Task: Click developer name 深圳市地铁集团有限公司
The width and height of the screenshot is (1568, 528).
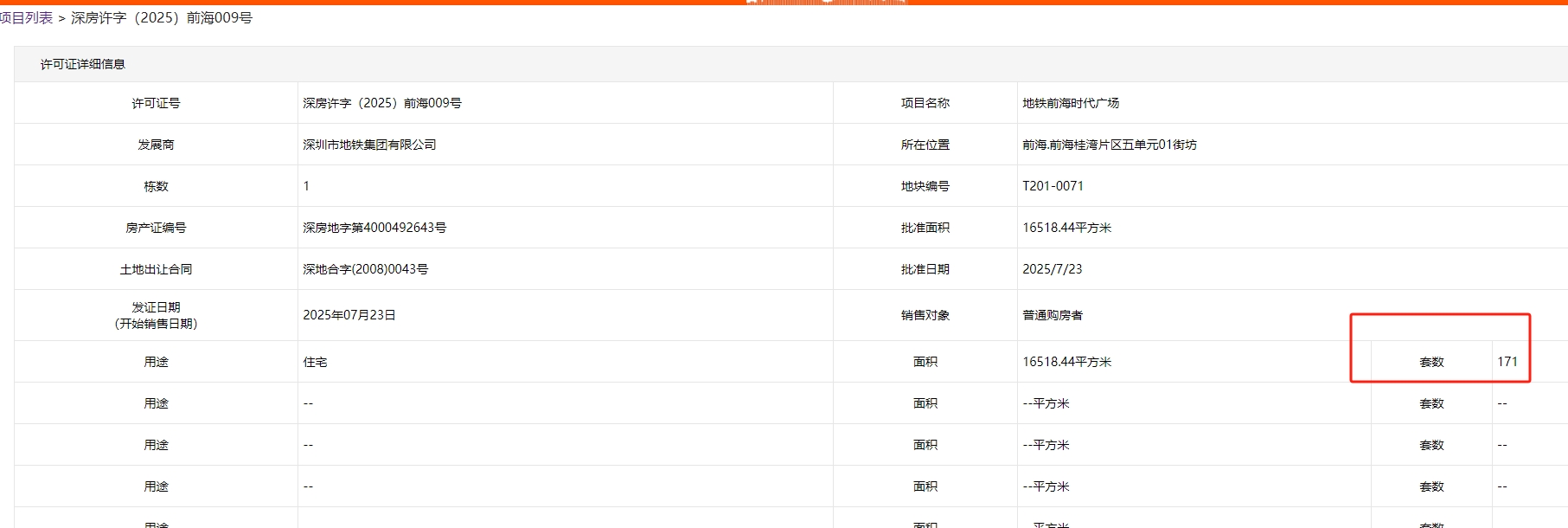Action: click(x=369, y=145)
